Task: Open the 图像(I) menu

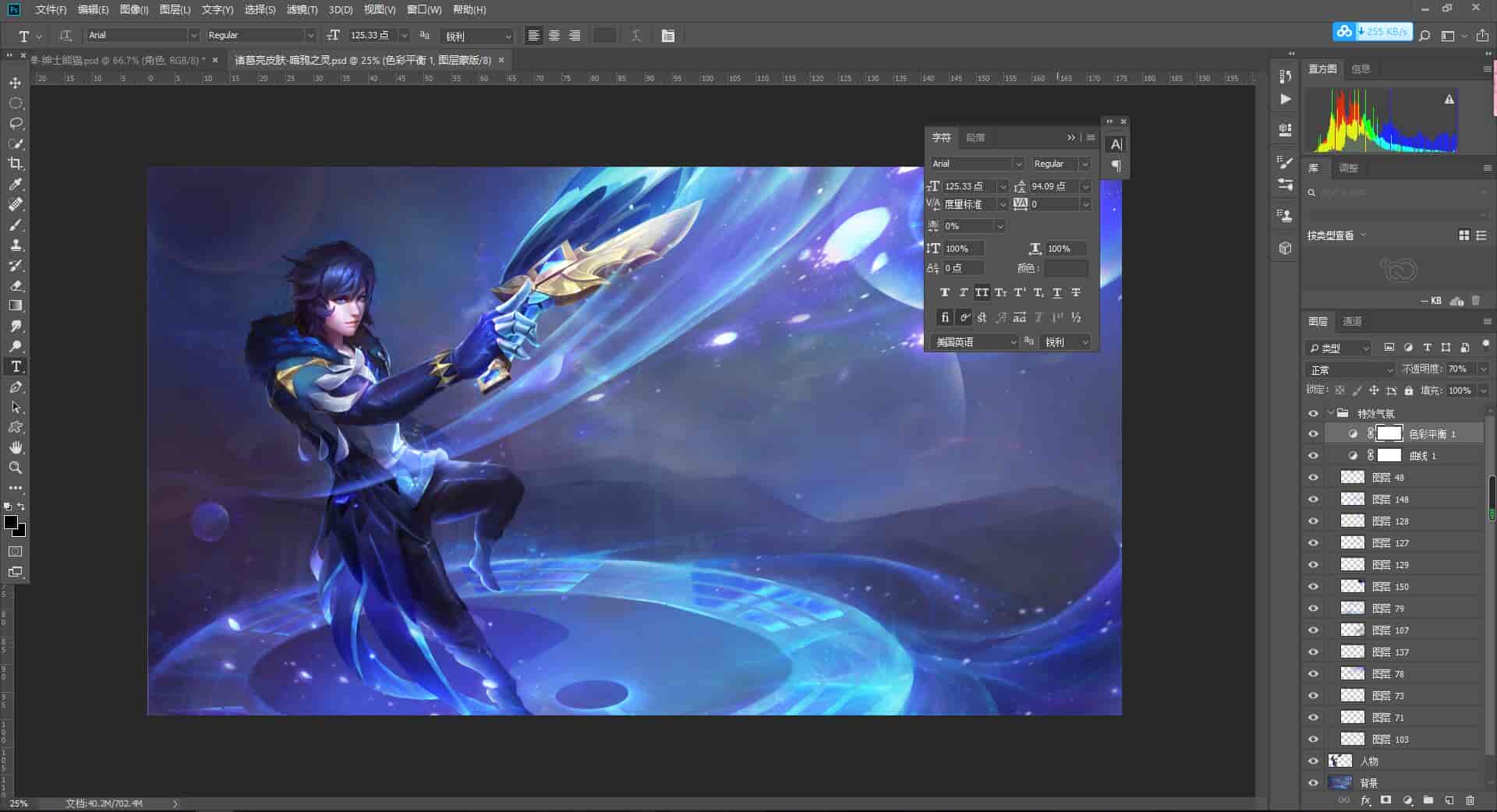Action: coord(134,9)
